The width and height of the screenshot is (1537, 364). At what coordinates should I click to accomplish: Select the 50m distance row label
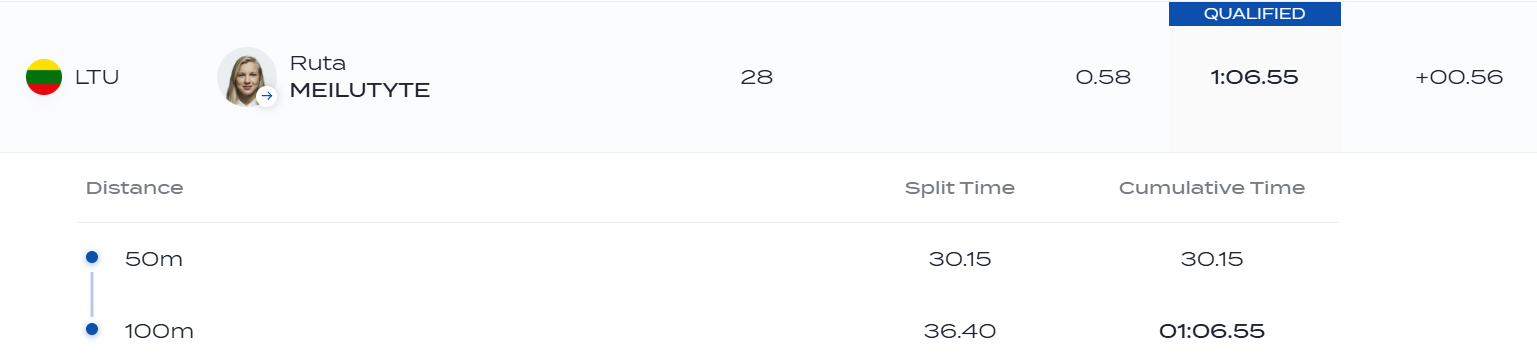coord(154,259)
